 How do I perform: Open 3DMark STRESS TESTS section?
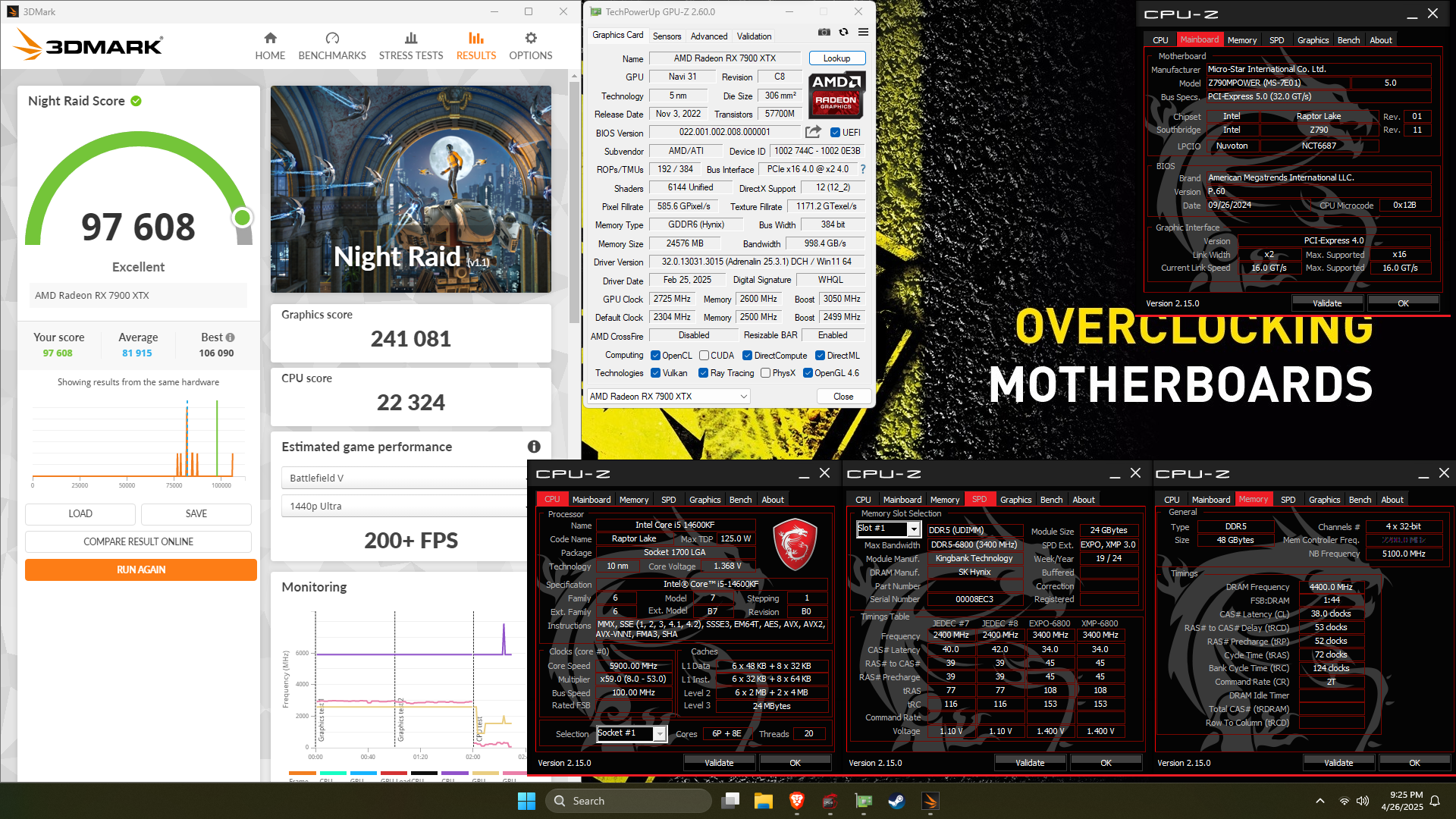click(x=411, y=46)
